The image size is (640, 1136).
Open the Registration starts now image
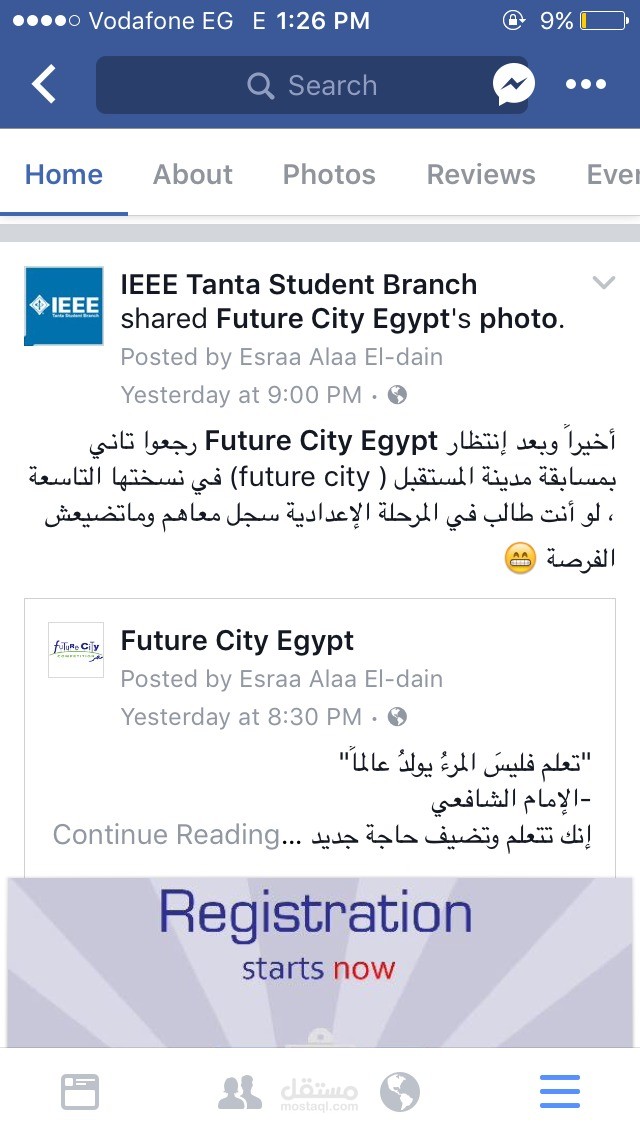[x=320, y=960]
